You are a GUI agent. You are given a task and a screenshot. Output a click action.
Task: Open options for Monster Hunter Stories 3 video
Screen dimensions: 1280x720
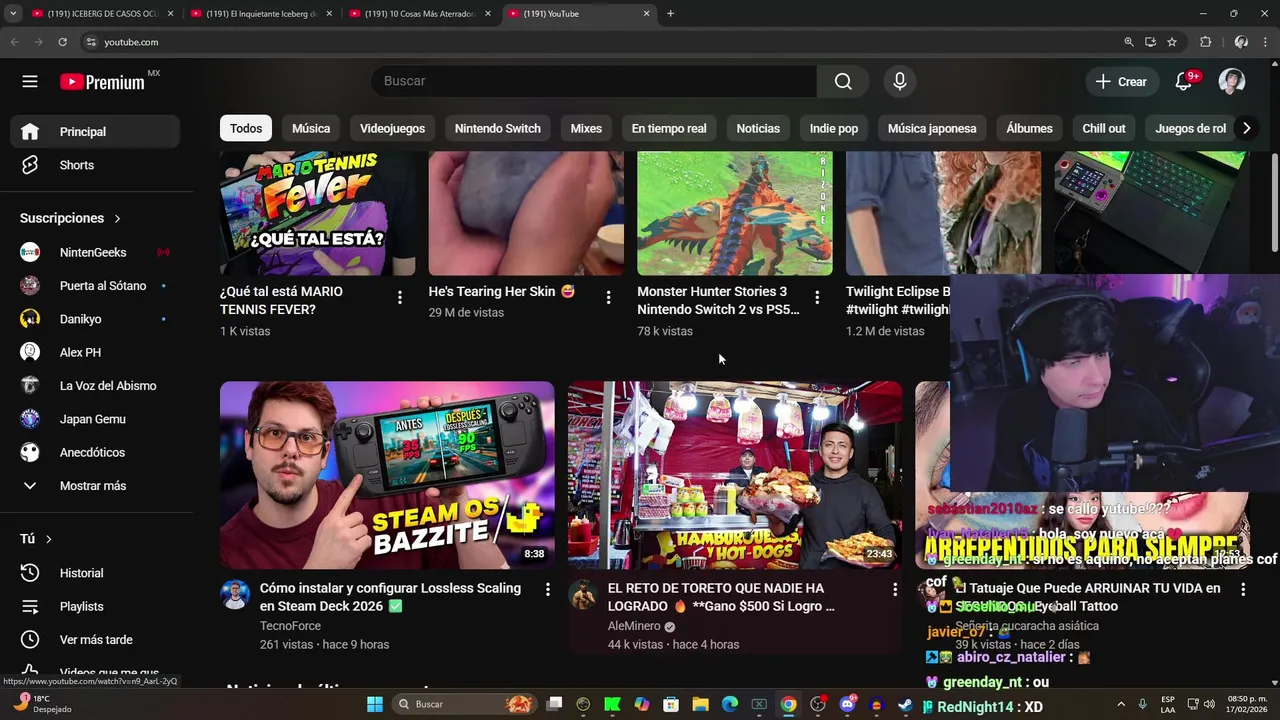(x=817, y=297)
